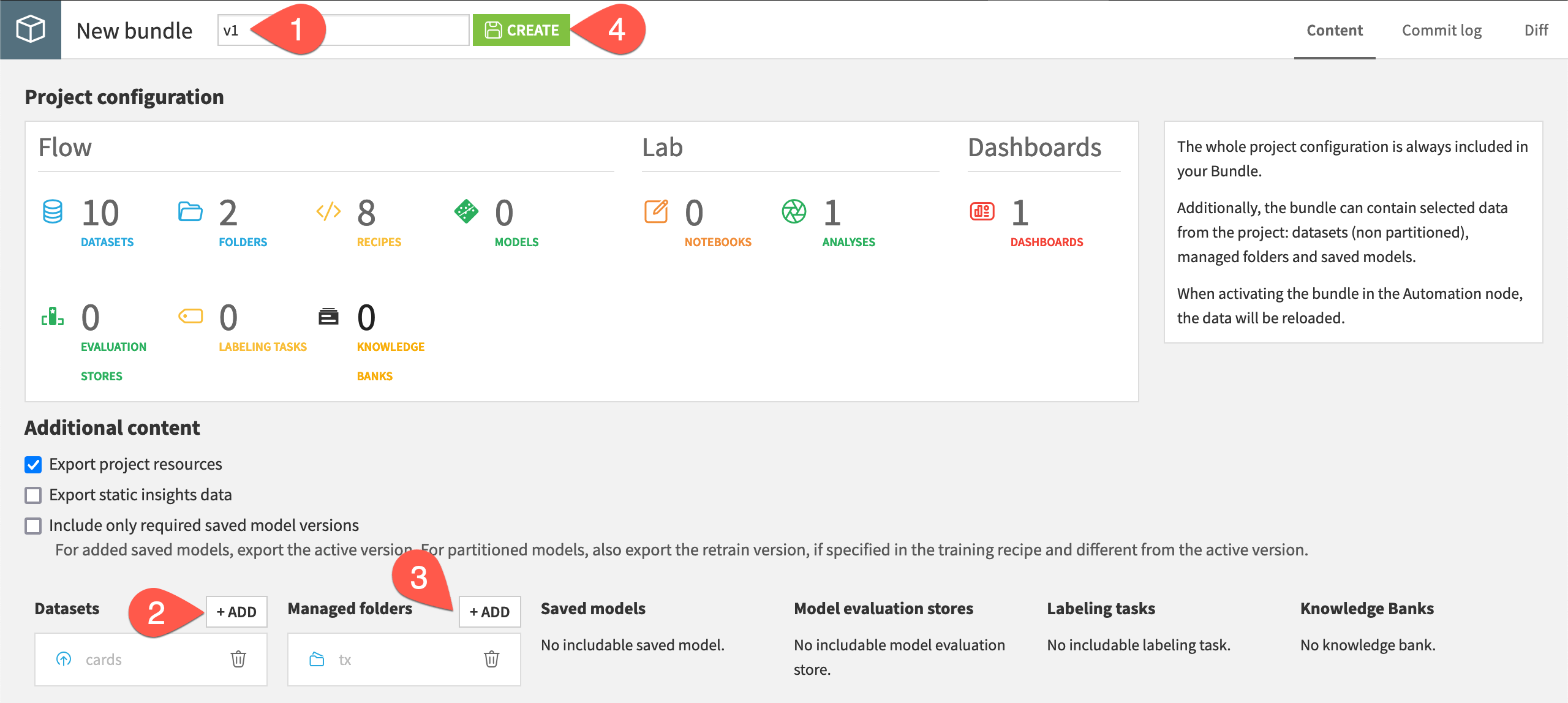Image resolution: width=1568 pixels, height=703 pixels.
Task: Click the KNOWLEDGE BANKS label
Action: pyautogui.click(x=391, y=361)
